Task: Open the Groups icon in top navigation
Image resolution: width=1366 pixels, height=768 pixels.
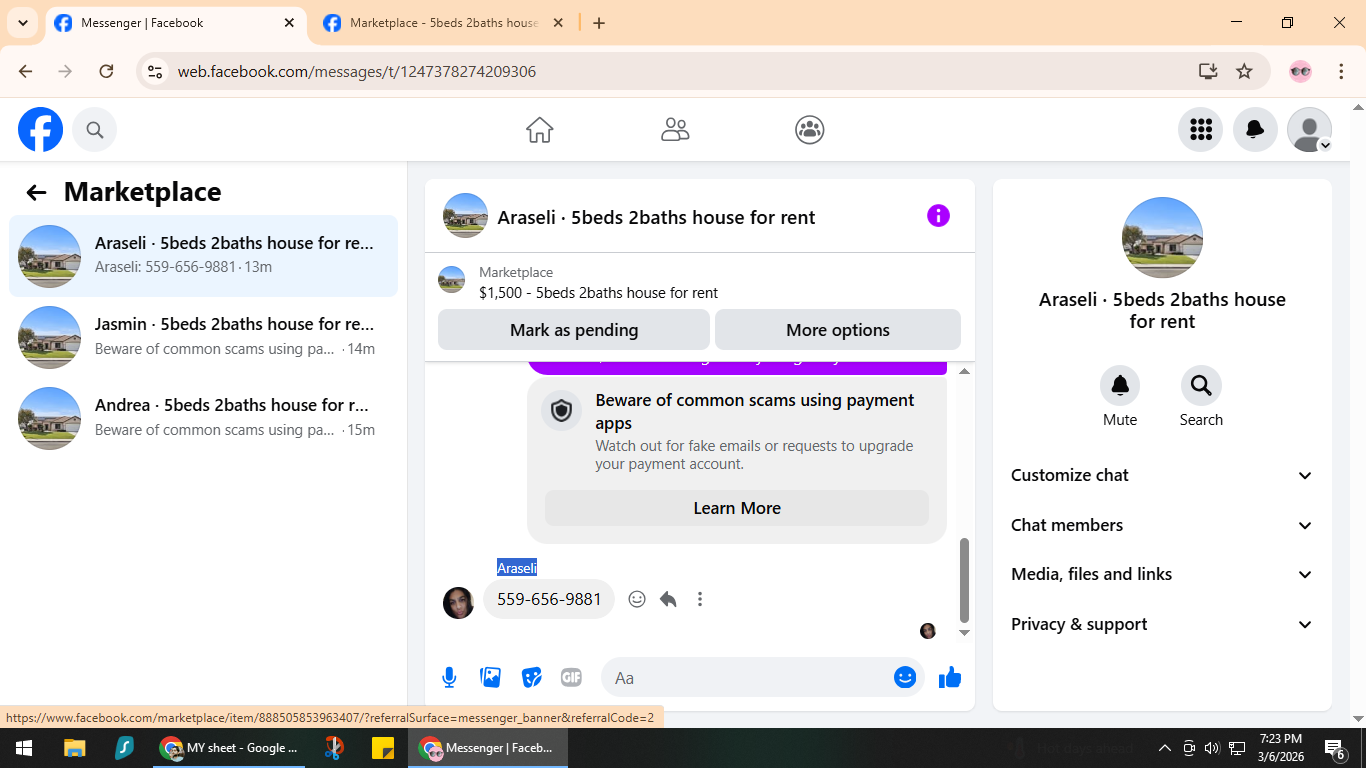Action: (x=810, y=130)
